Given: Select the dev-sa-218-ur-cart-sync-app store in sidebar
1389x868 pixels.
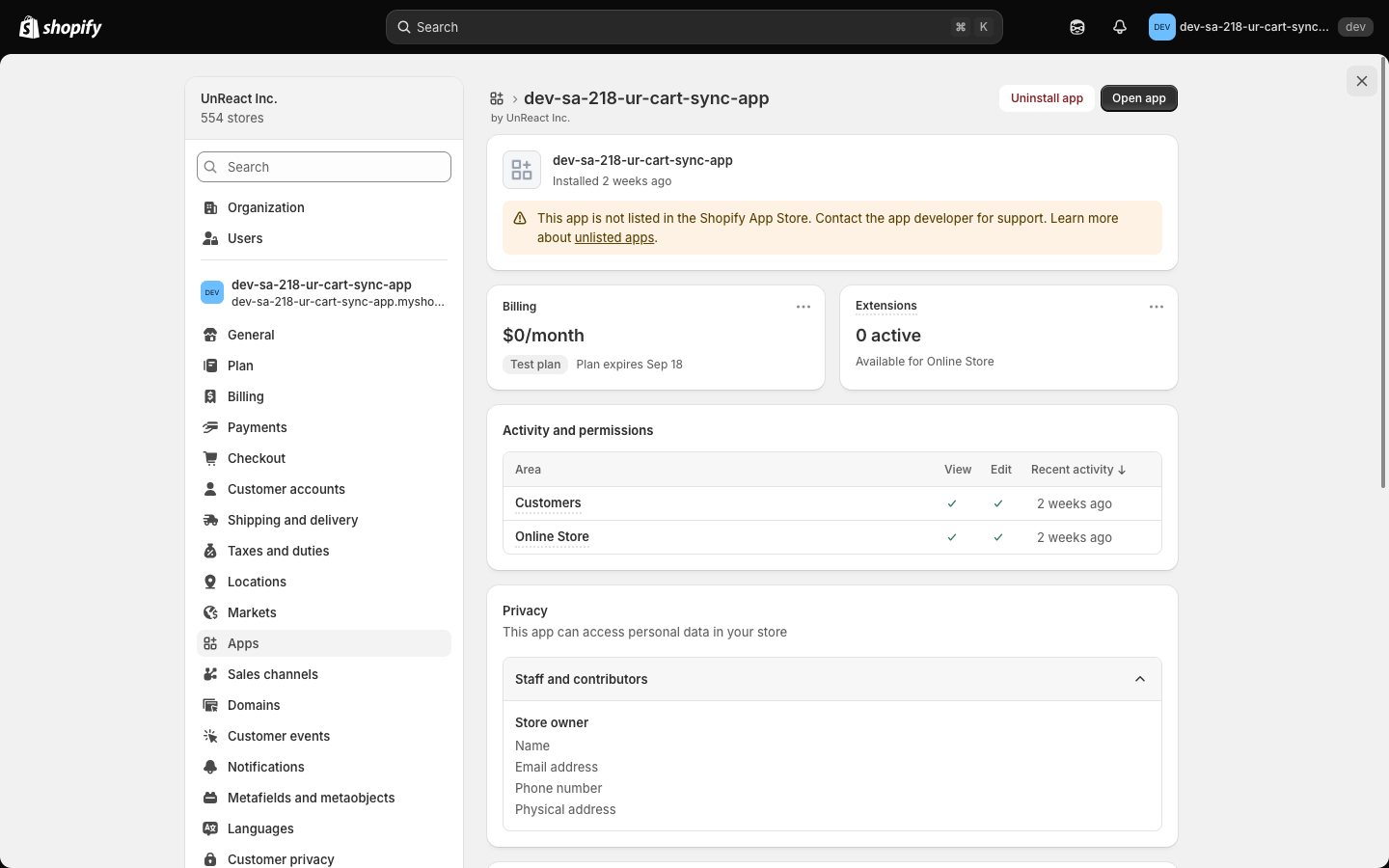Looking at the screenshot, I should [x=324, y=292].
